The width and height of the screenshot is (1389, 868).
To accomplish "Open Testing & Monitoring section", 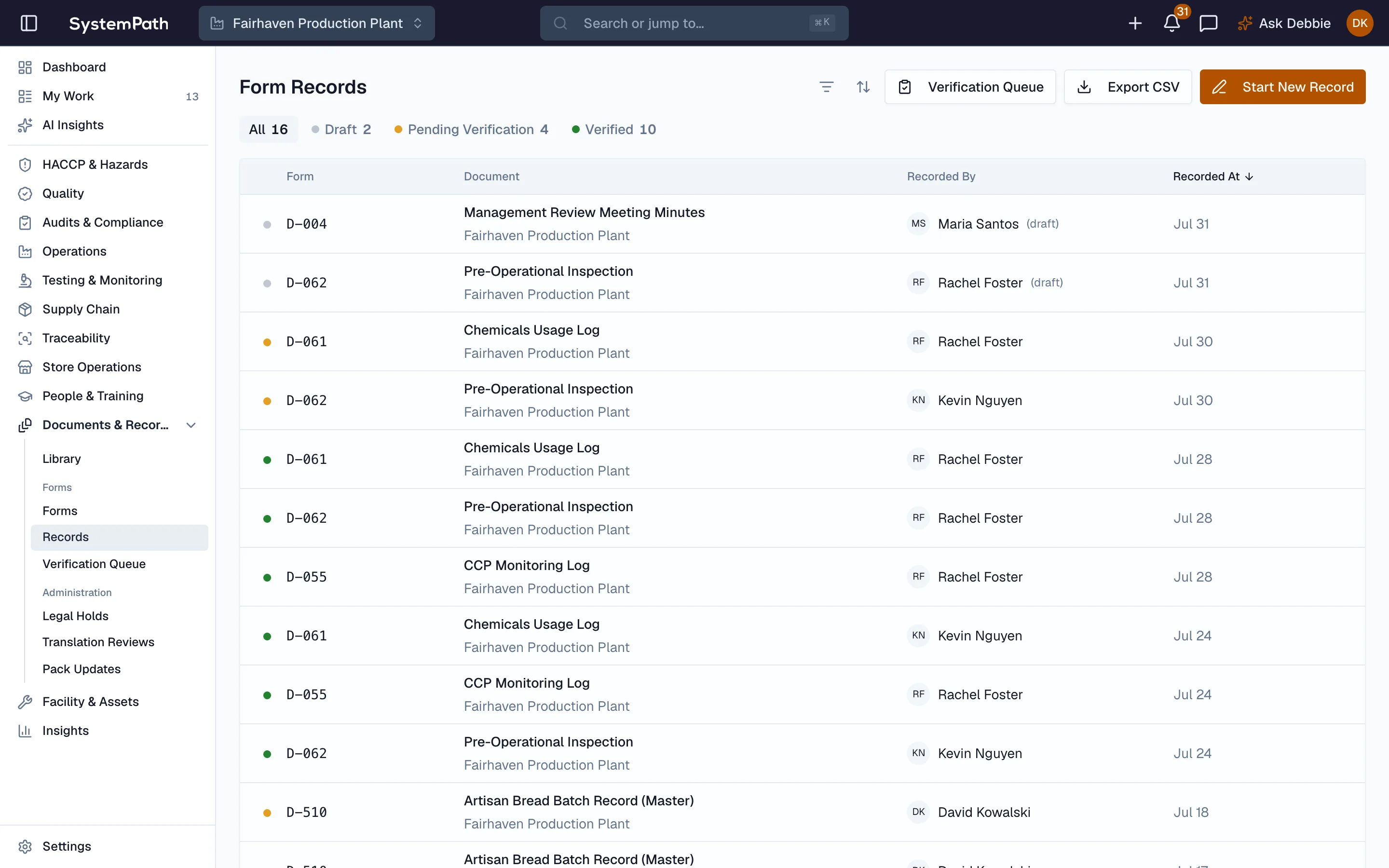I will (x=108, y=280).
